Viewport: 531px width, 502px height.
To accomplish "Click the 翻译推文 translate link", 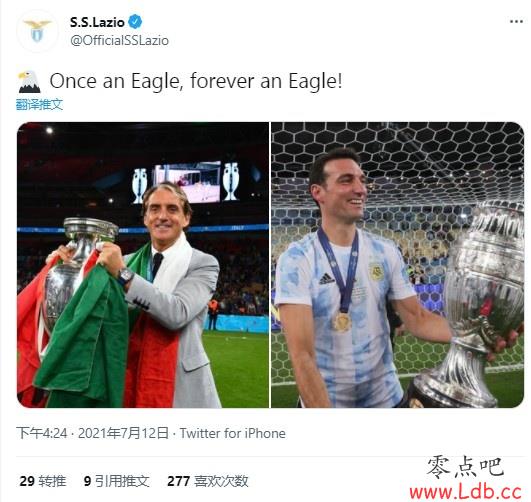I will click(x=39, y=104).
